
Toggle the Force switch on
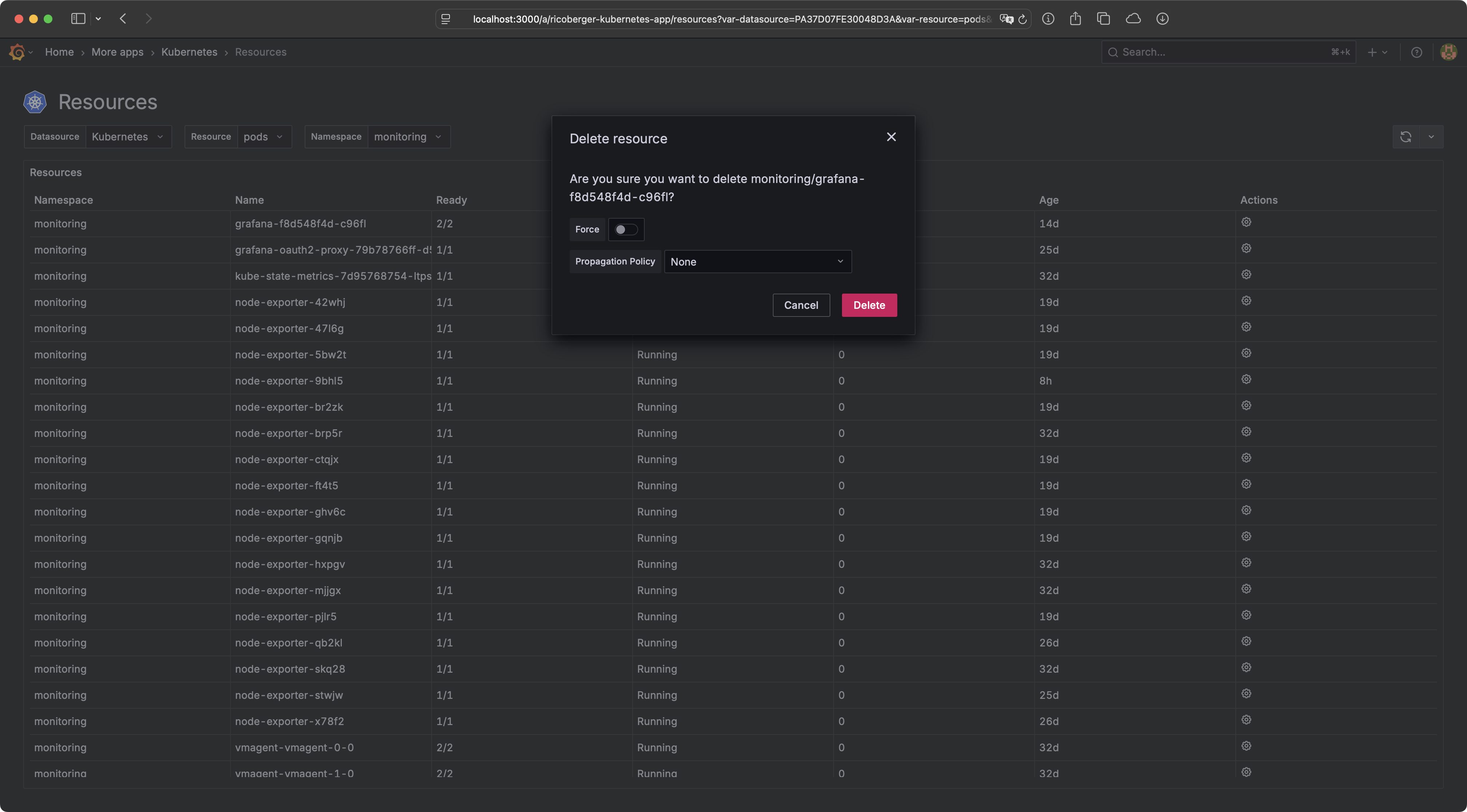coord(626,229)
